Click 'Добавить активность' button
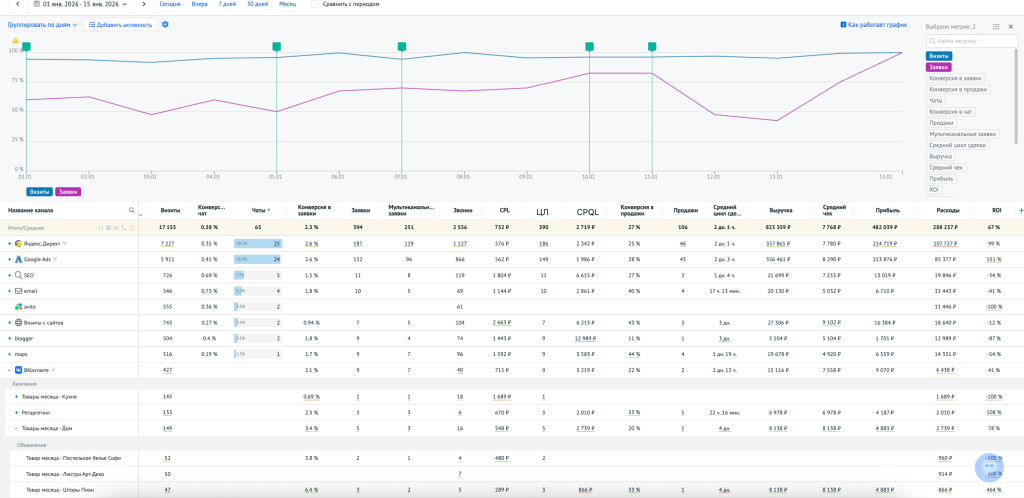Image resolution: width=1024 pixels, height=498 pixels. [x=120, y=24]
